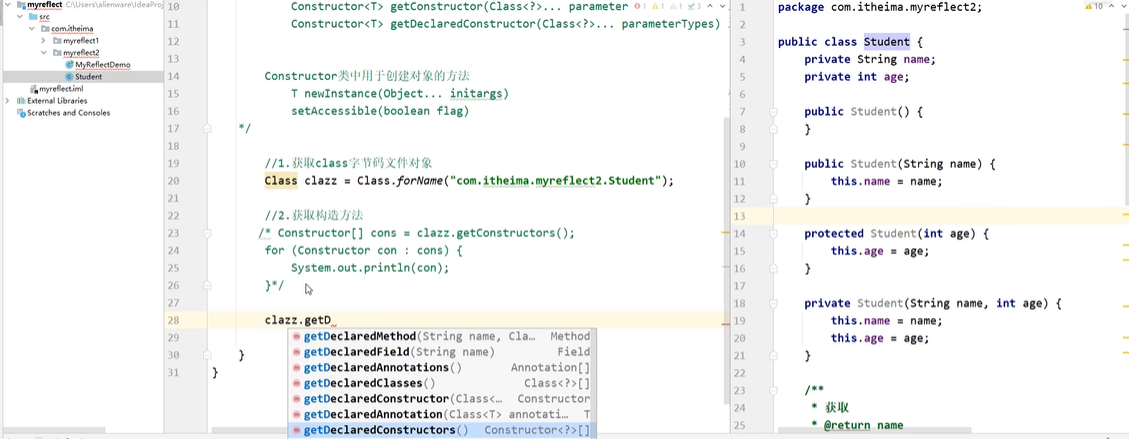
Task: Click method icon beside getDeclaredClasses
Action: click(296, 384)
